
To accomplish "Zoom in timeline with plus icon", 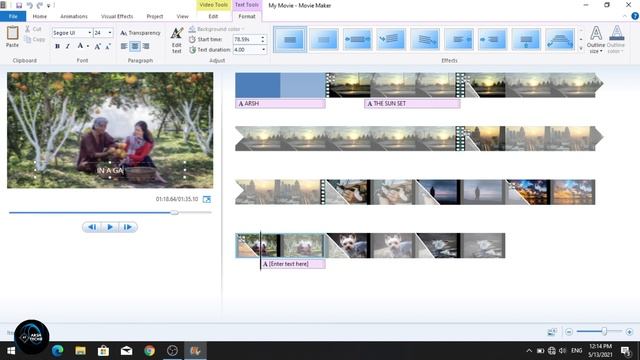I will [x=629, y=332].
